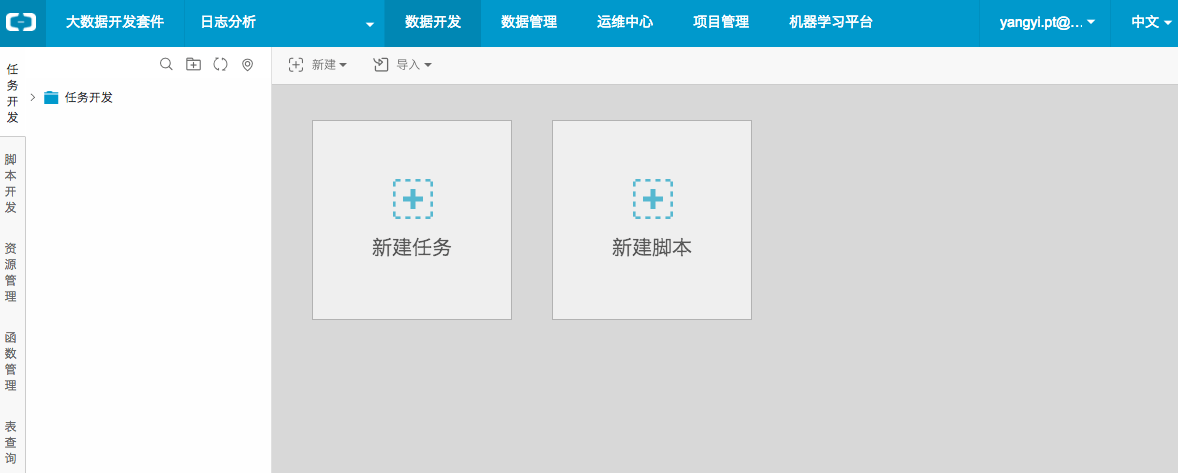Open the 日志分析 project dropdown arrow
Viewport: 1178px width, 473px height.
pos(370,25)
